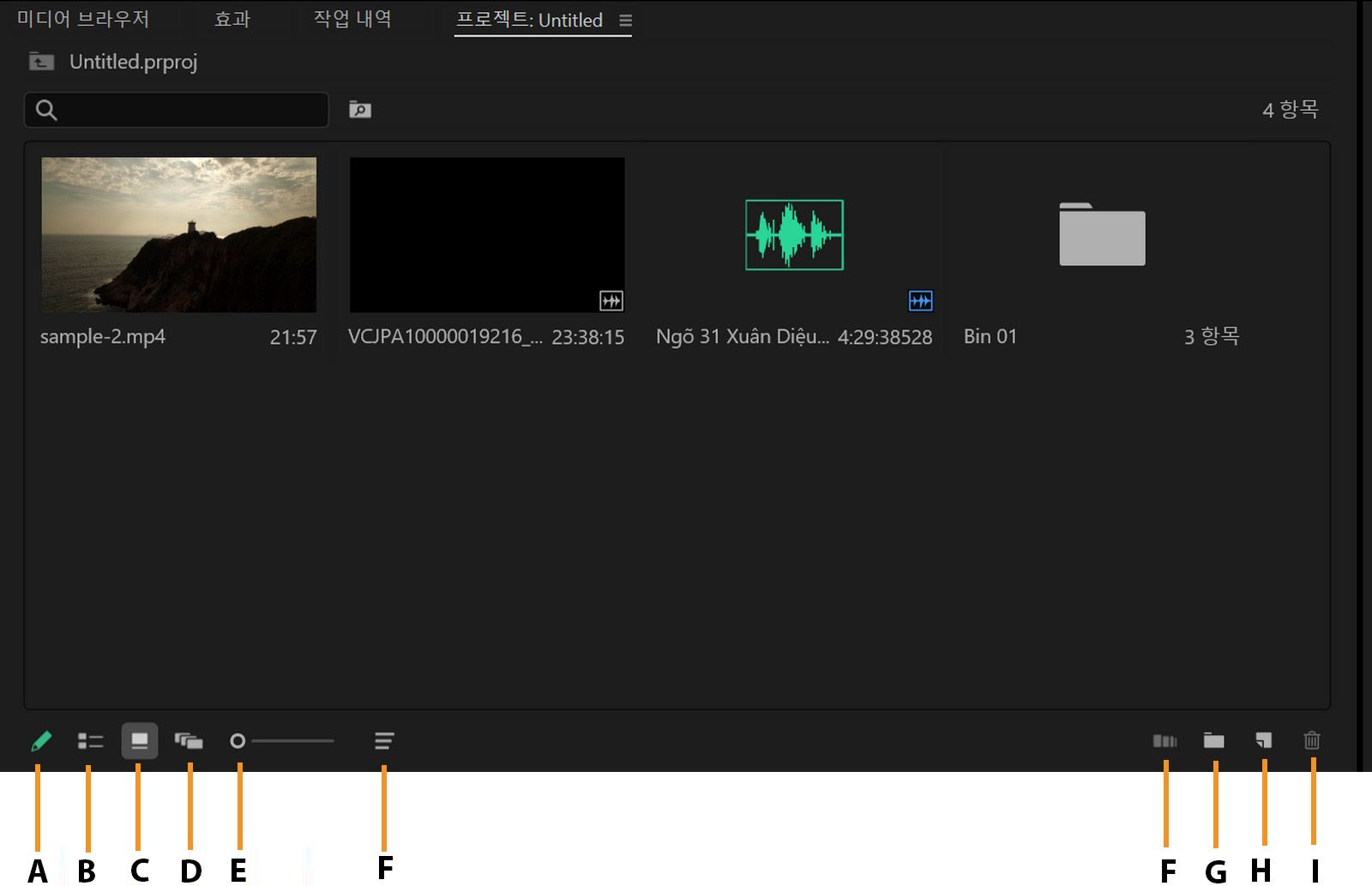
Task: Click the 4:29:38528 duration text
Action: (x=885, y=338)
